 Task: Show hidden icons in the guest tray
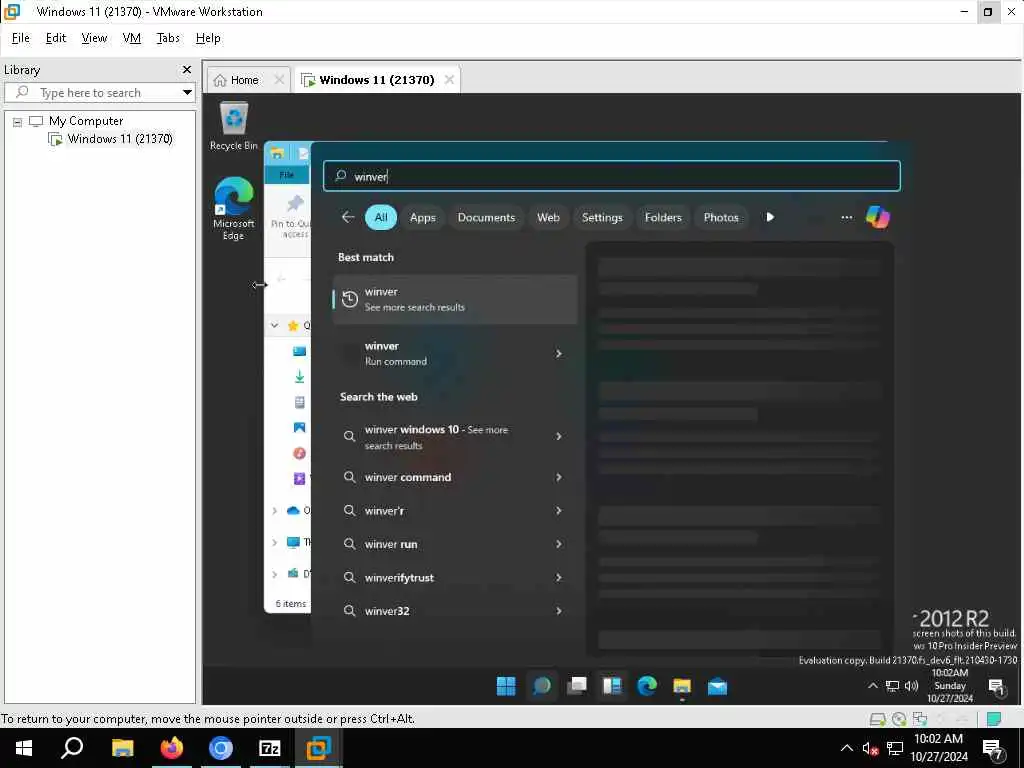pos(872,686)
